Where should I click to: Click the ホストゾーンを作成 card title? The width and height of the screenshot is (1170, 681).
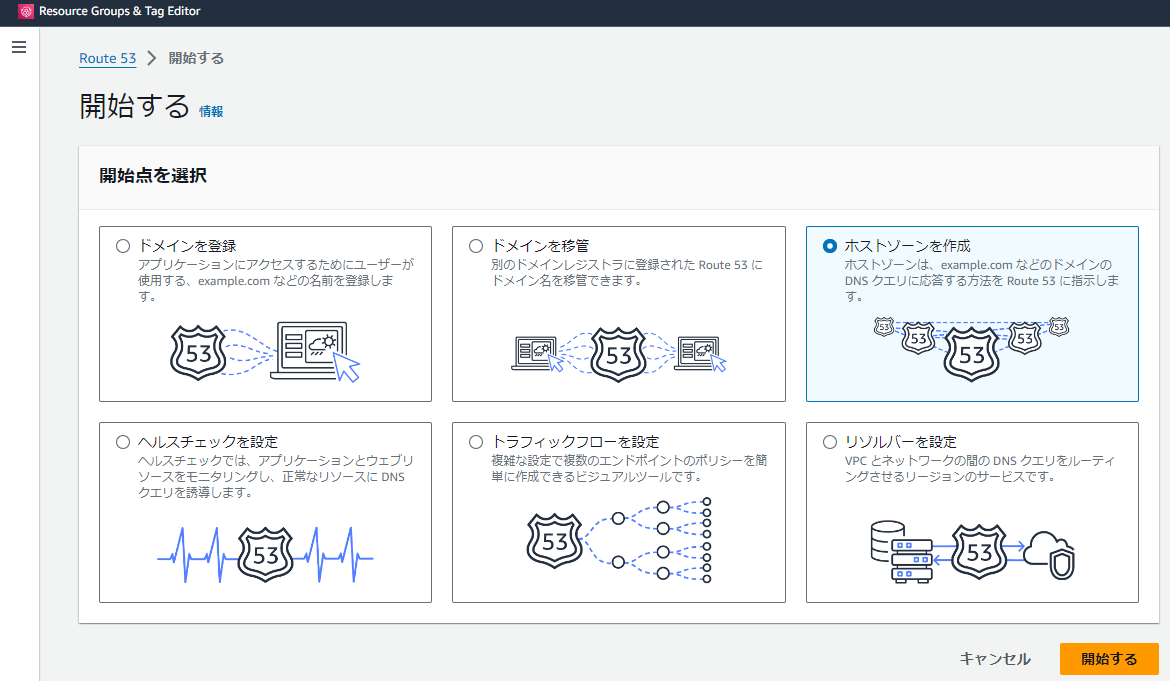coord(907,246)
